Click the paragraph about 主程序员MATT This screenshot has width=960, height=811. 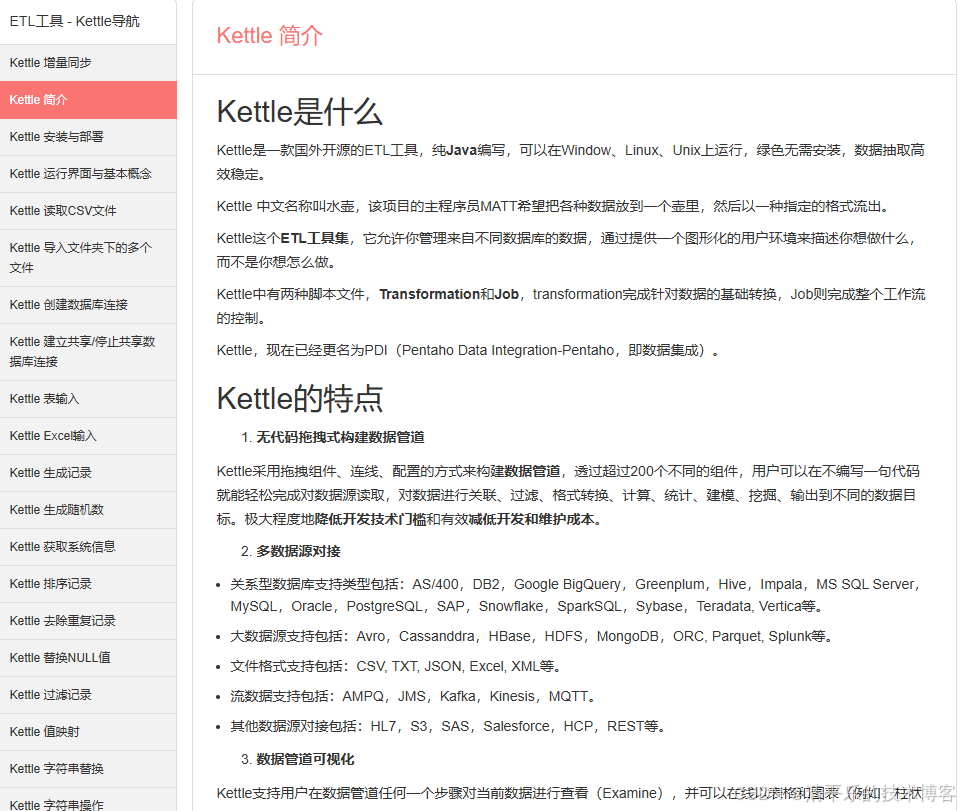pyautogui.click(x=553, y=207)
